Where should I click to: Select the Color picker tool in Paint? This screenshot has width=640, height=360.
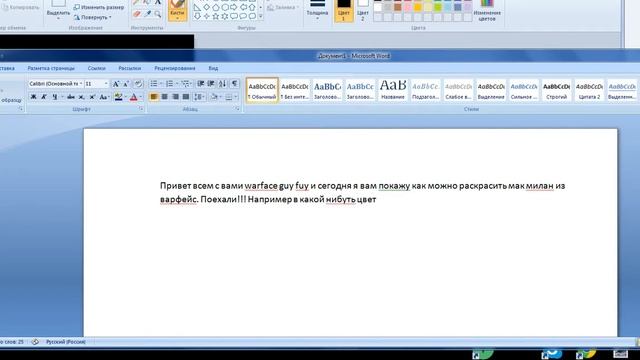[148, 13]
